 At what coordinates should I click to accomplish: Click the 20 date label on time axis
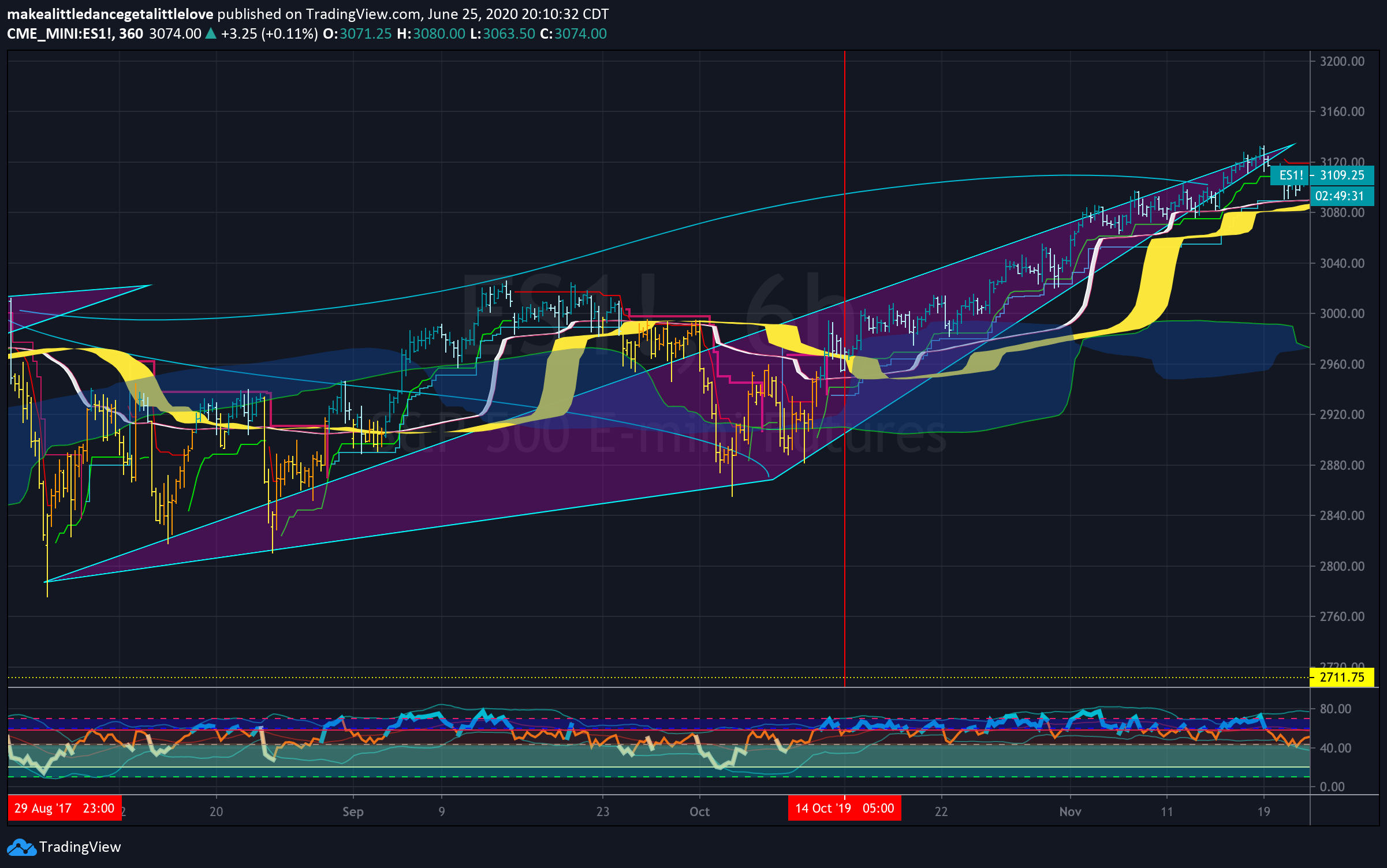(216, 811)
